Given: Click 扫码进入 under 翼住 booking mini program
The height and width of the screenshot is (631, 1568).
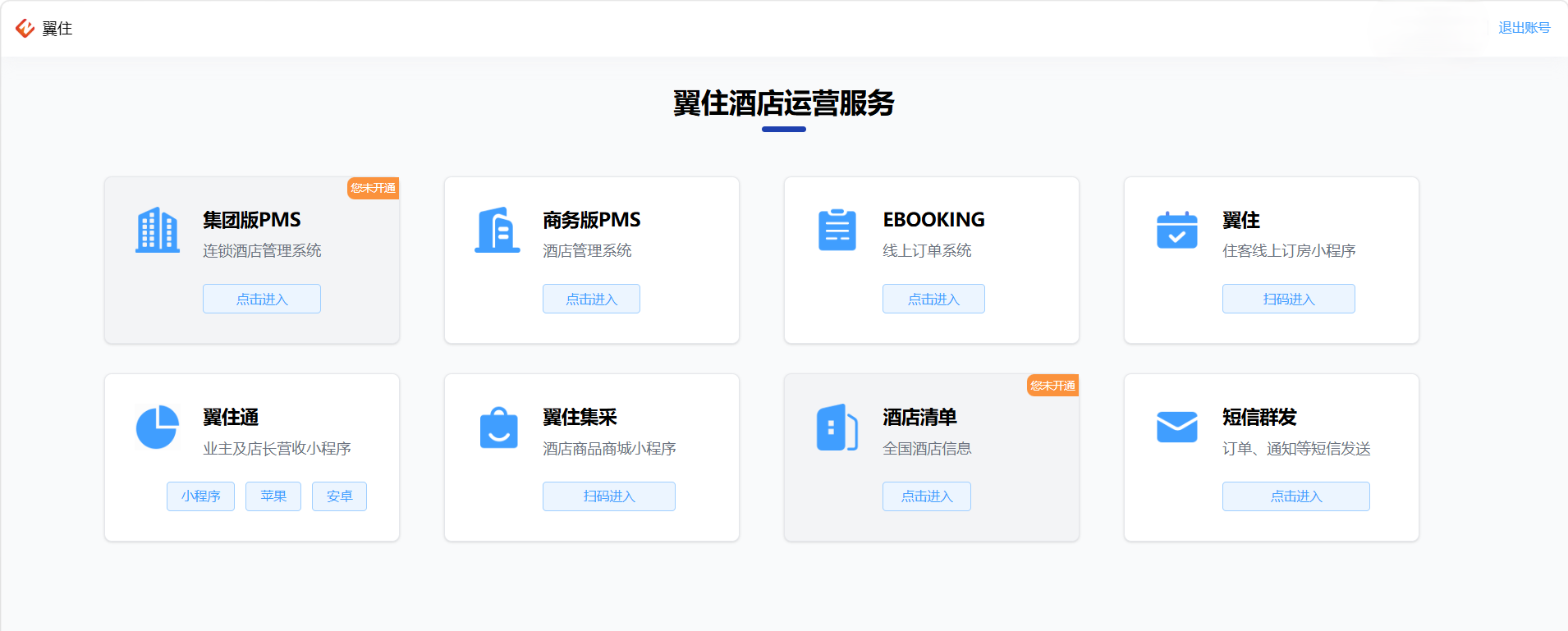Looking at the screenshot, I should (1289, 299).
